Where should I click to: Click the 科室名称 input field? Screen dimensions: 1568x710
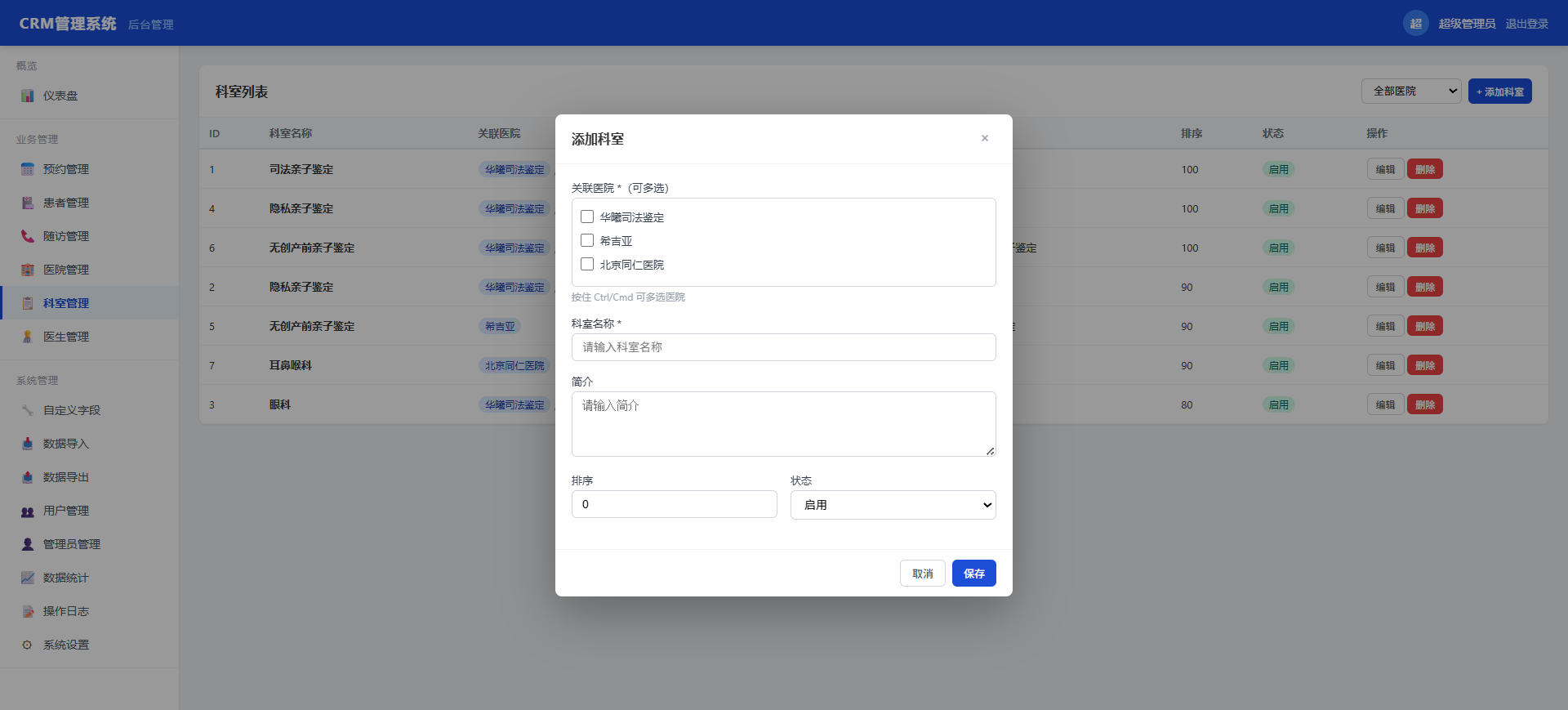point(783,347)
